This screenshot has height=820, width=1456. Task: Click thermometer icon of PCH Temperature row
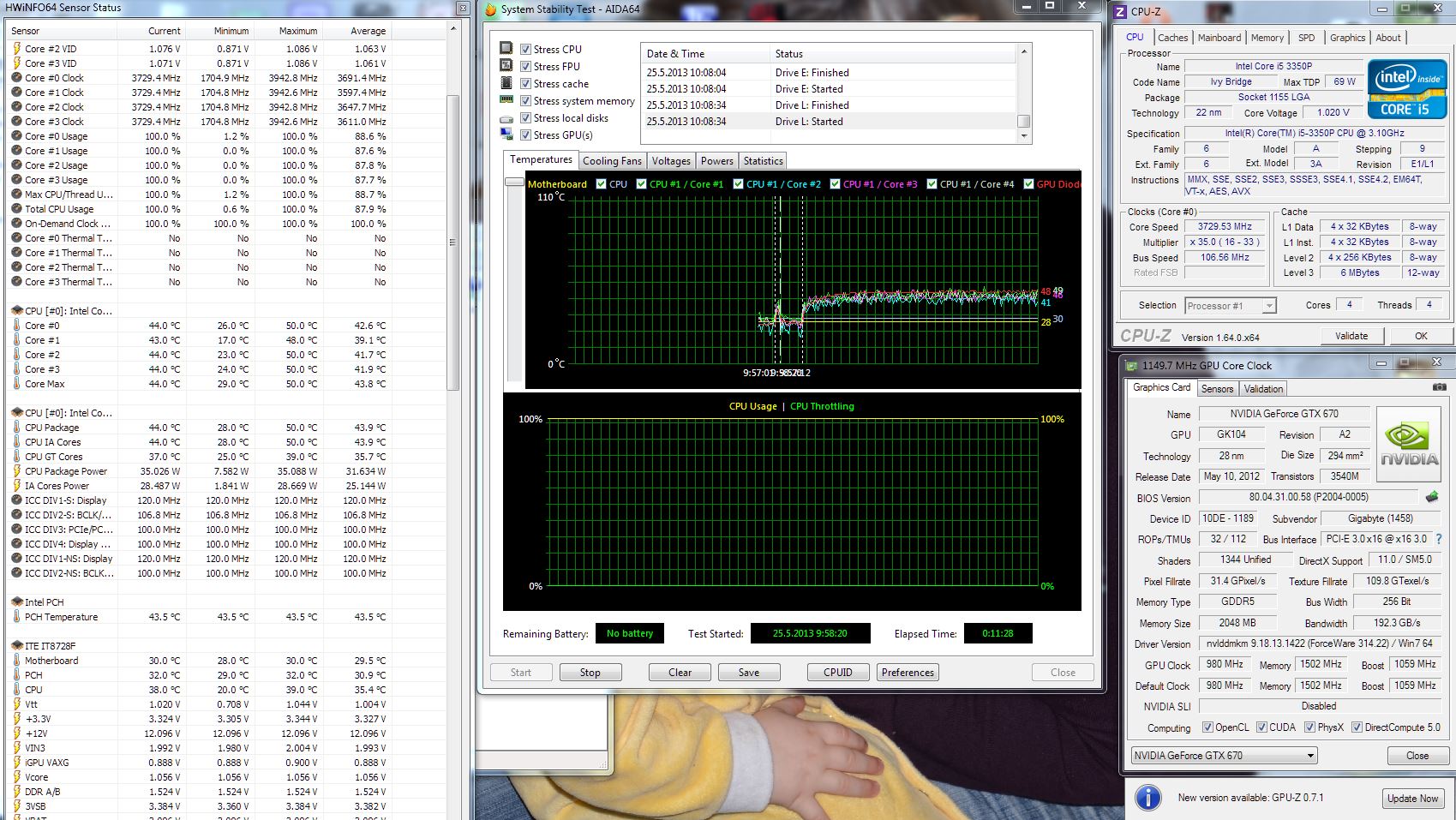(x=16, y=617)
